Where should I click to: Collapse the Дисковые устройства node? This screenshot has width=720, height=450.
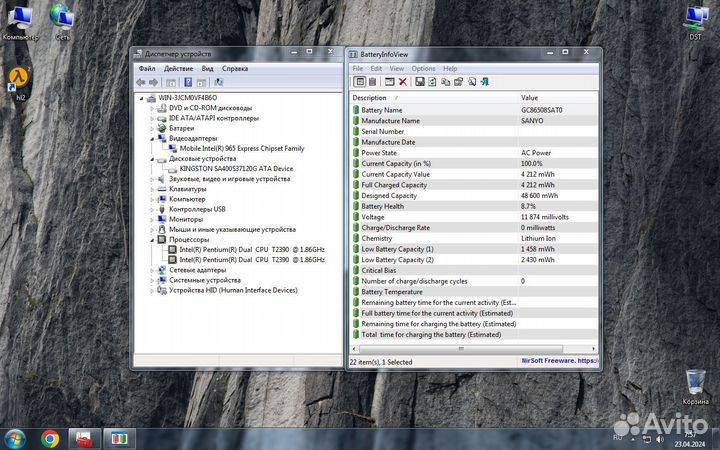click(x=152, y=159)
